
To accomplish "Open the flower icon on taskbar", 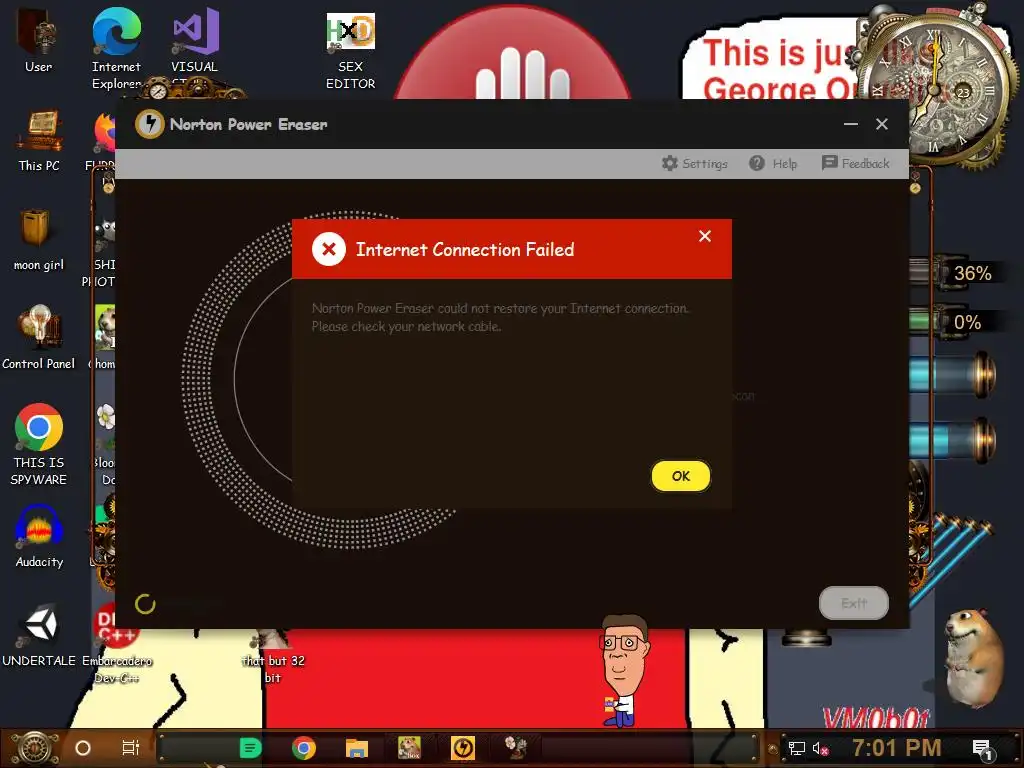I will (x=516, y=748).
